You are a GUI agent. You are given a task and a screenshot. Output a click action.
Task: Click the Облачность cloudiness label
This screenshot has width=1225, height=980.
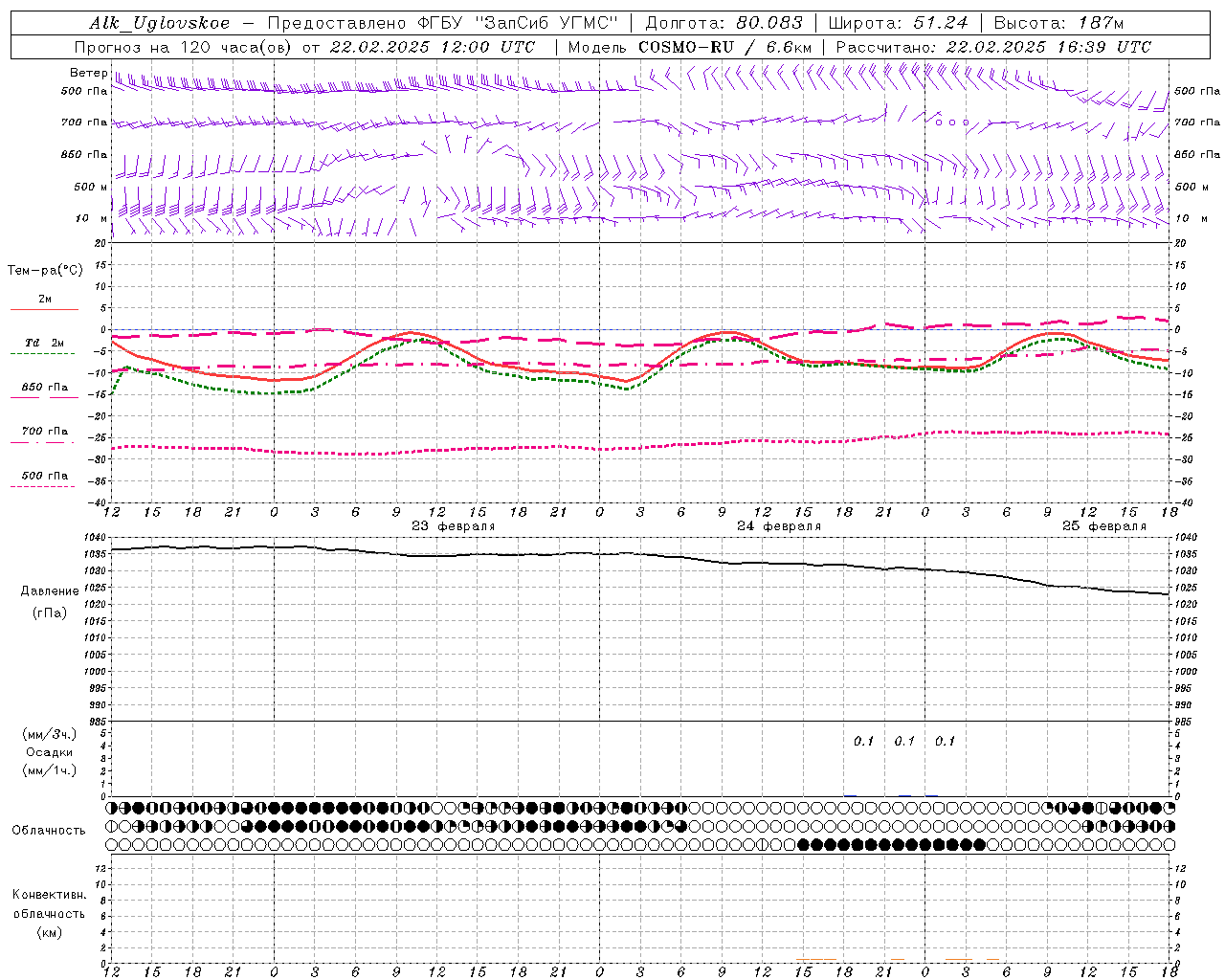49,831
